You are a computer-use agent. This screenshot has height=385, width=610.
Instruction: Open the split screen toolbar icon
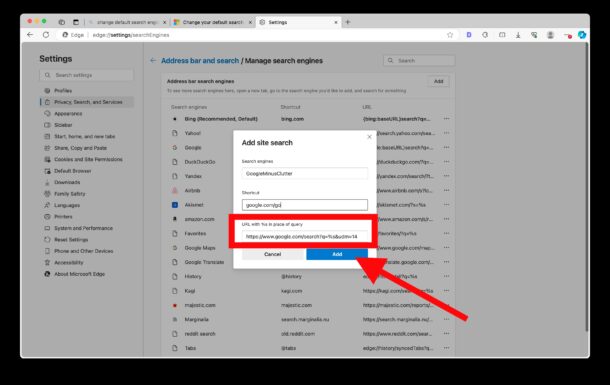point(502,35)
